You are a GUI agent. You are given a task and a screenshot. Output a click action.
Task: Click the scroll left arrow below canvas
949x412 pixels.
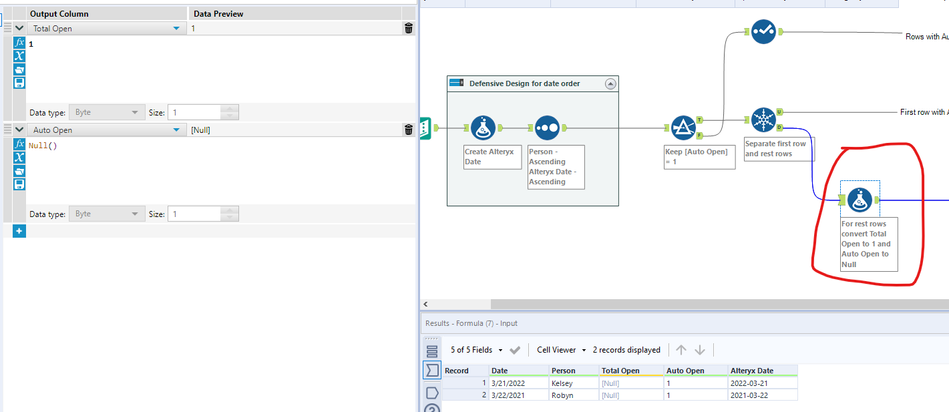click(425, 304)
